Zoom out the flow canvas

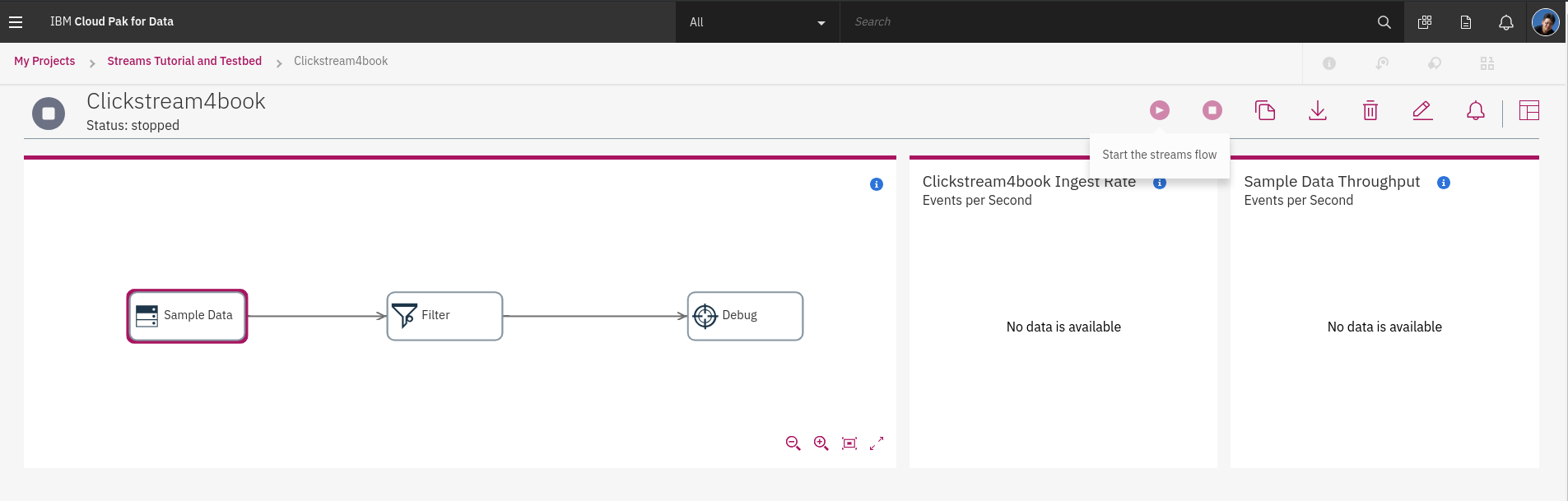(x=793, y=443)
